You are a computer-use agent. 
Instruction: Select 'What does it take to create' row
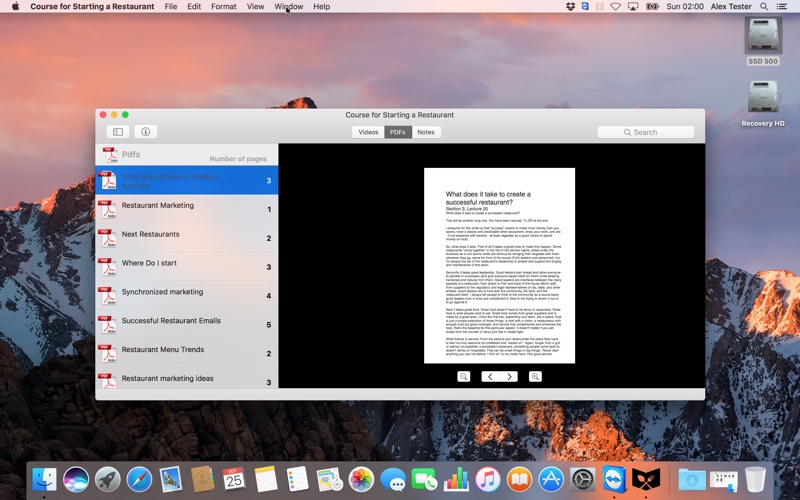187,180
